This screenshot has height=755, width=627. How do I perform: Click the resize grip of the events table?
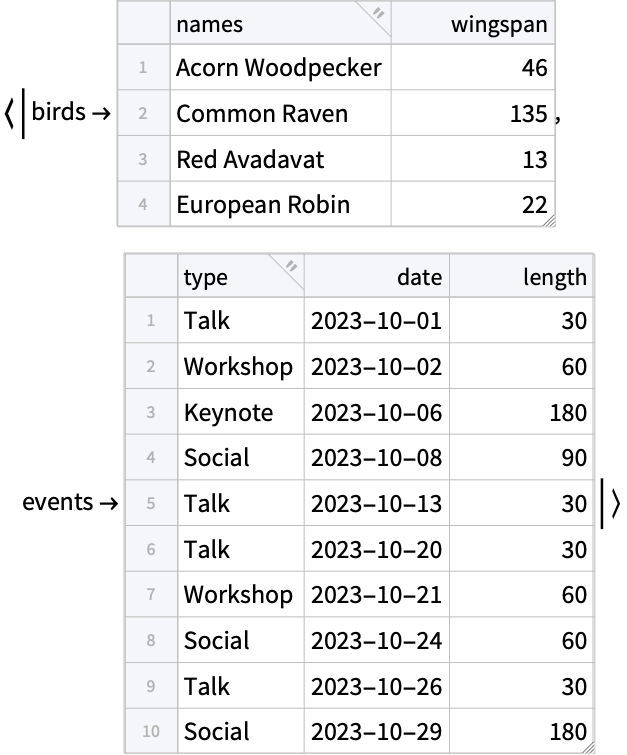588,748
